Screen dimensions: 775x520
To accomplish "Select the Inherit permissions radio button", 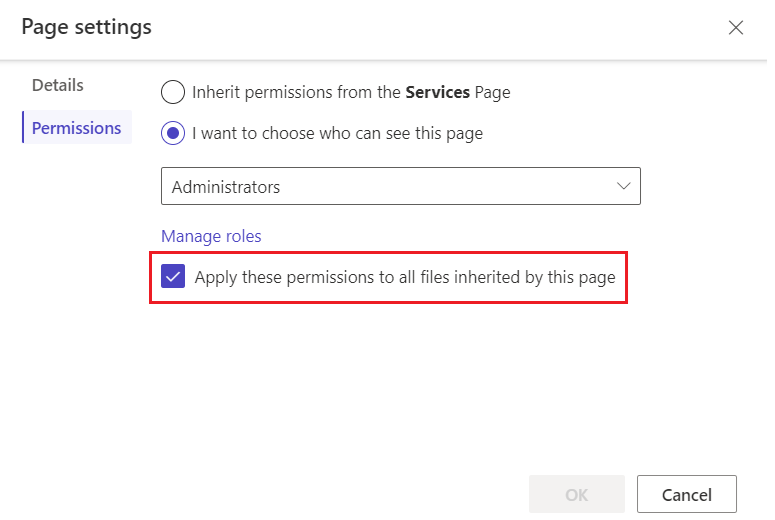I will tap(173, 92).
